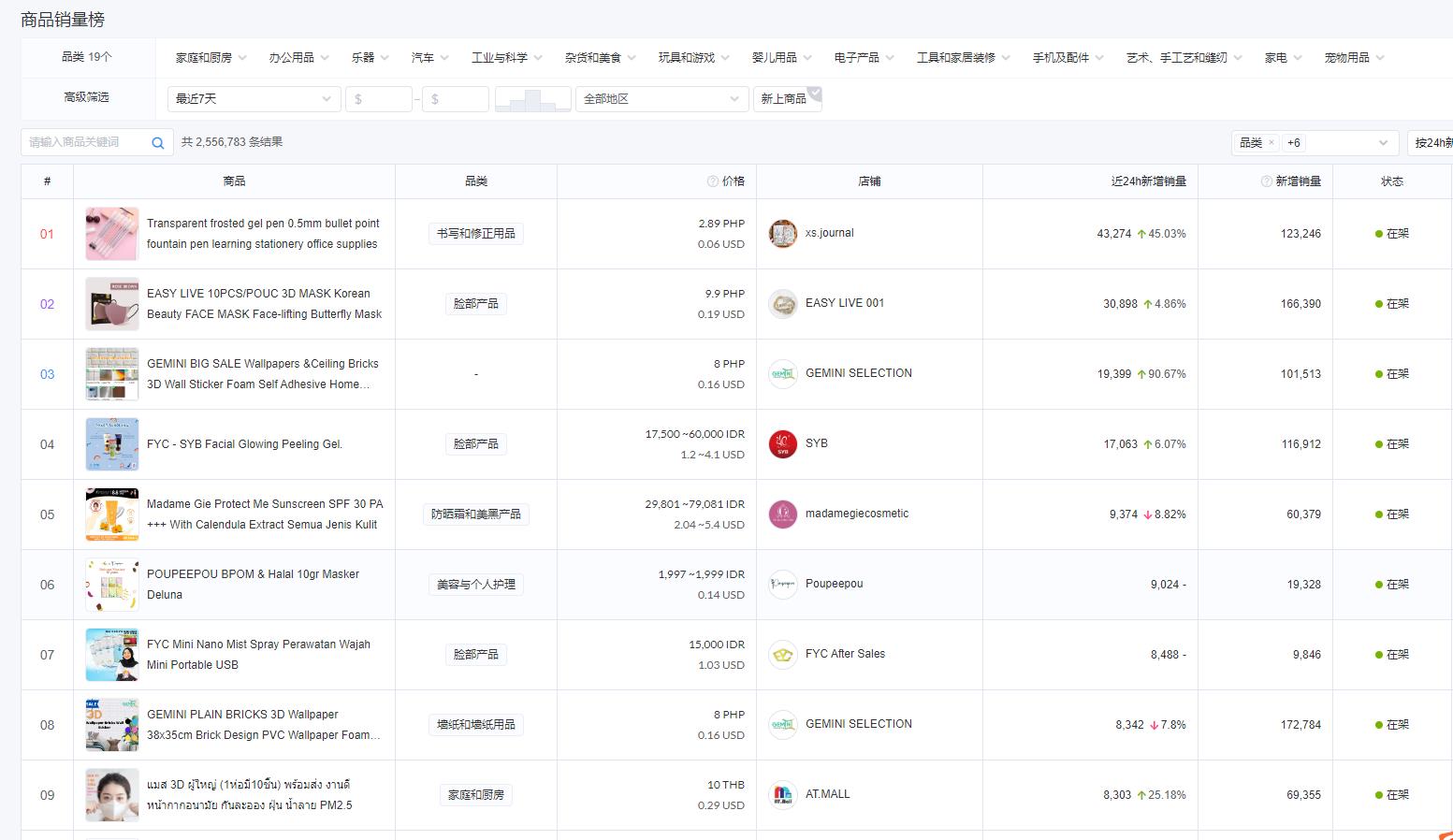Open GEMINI PLAIN BRICKS thumbnail

[x=112, y=725]
